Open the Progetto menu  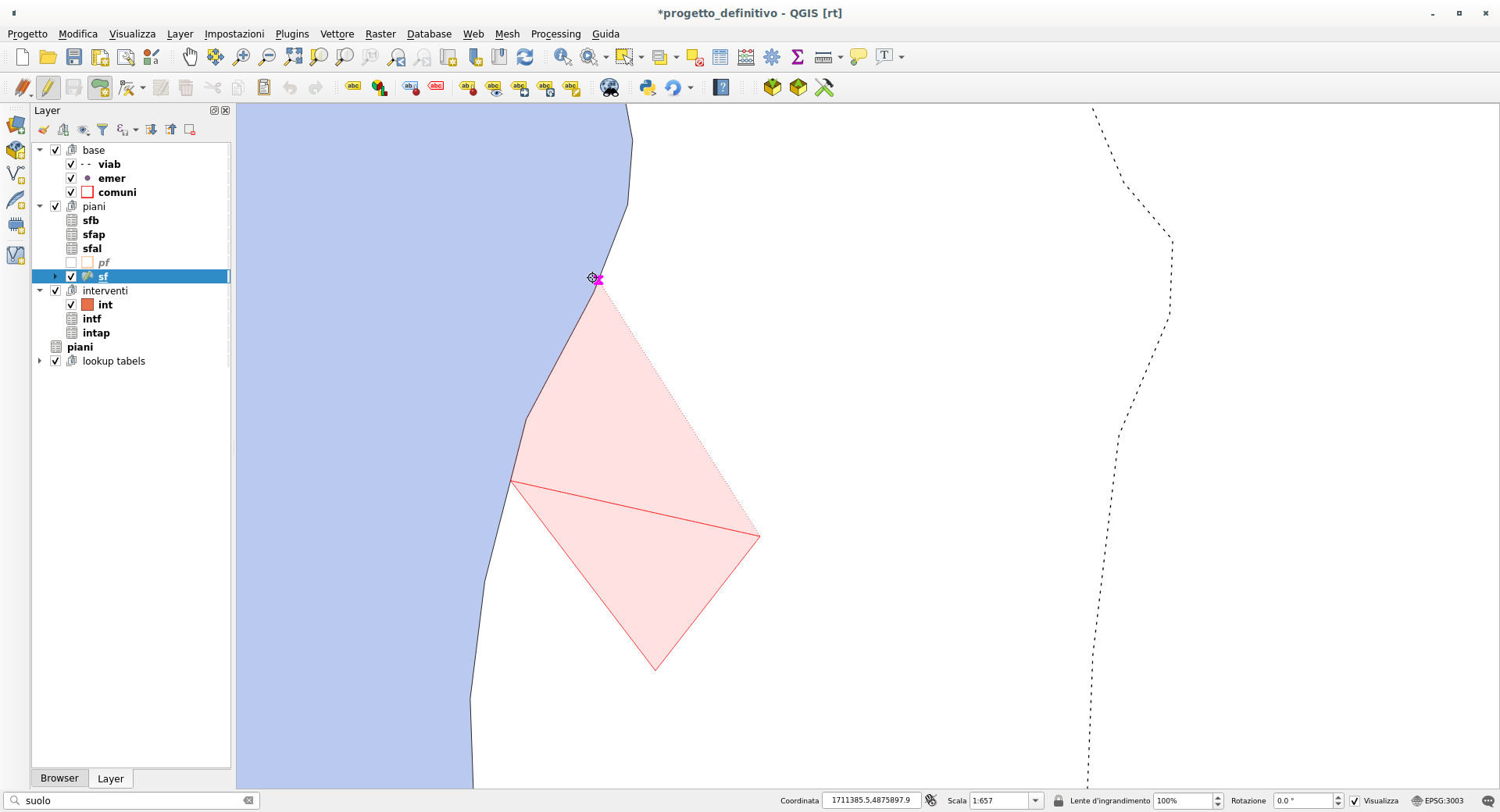[x=27, y=34]
